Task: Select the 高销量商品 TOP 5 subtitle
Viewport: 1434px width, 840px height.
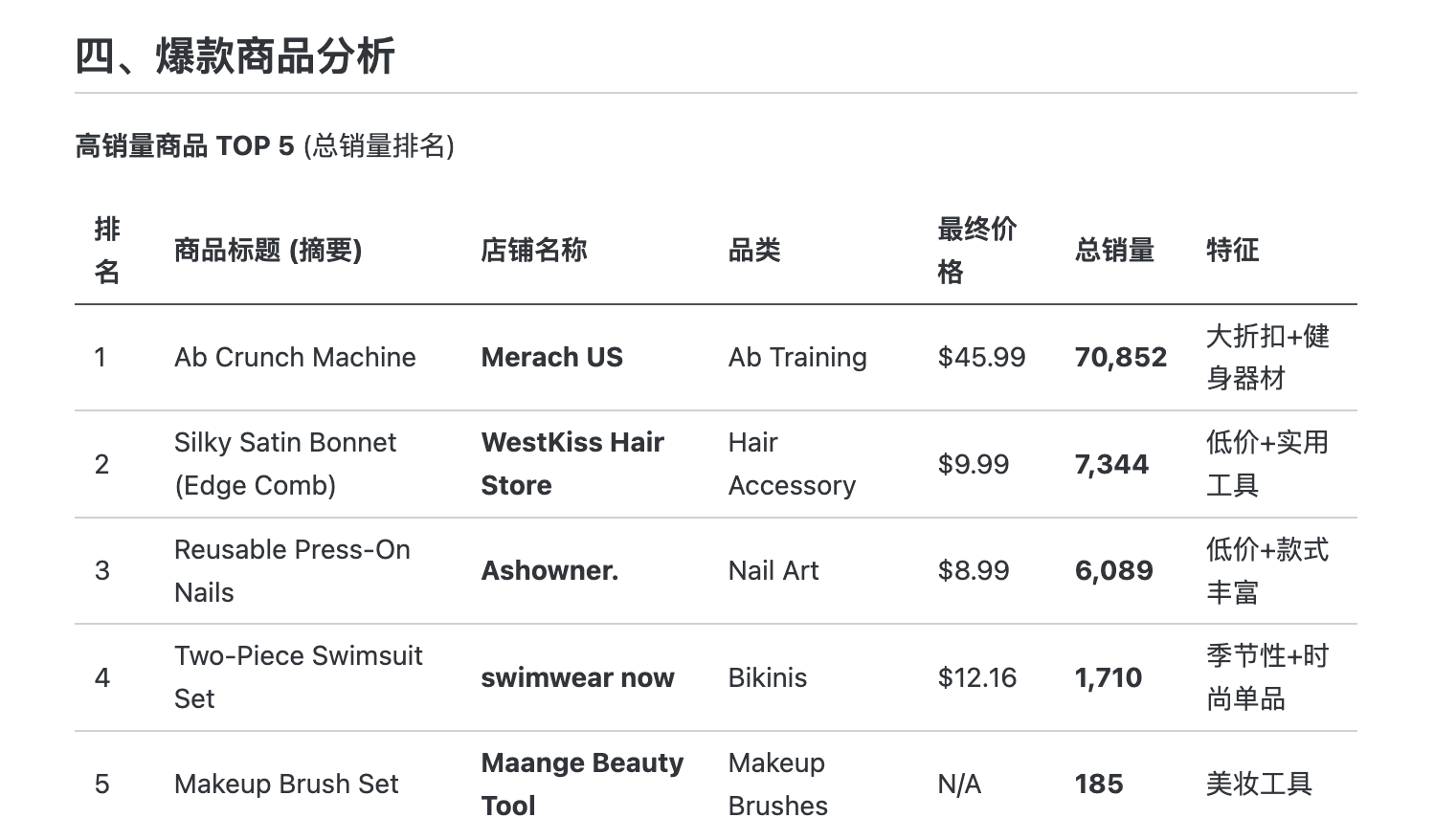Action: click(264, 145)
